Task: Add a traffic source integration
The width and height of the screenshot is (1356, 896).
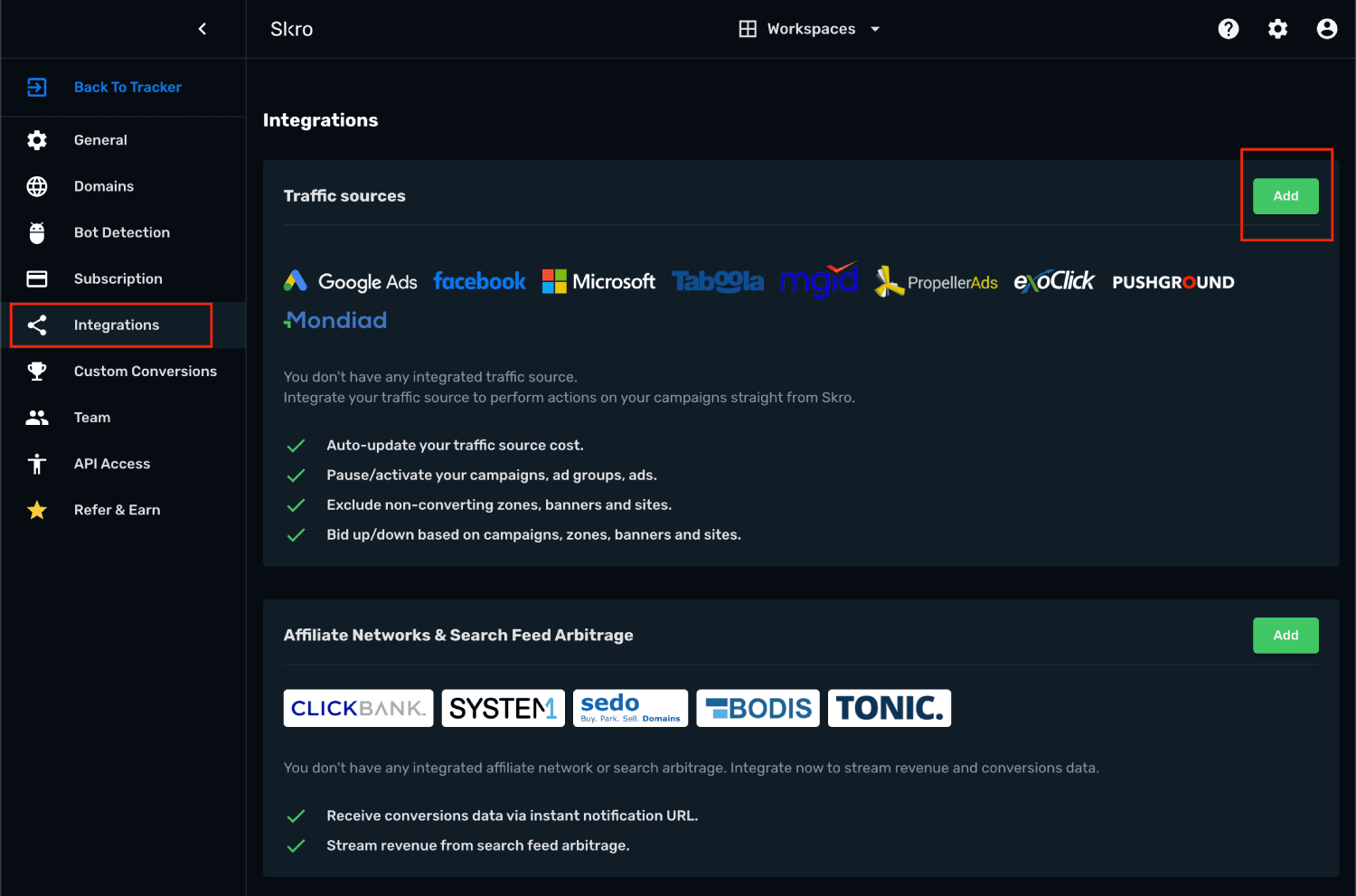Action: (1285, 196)
